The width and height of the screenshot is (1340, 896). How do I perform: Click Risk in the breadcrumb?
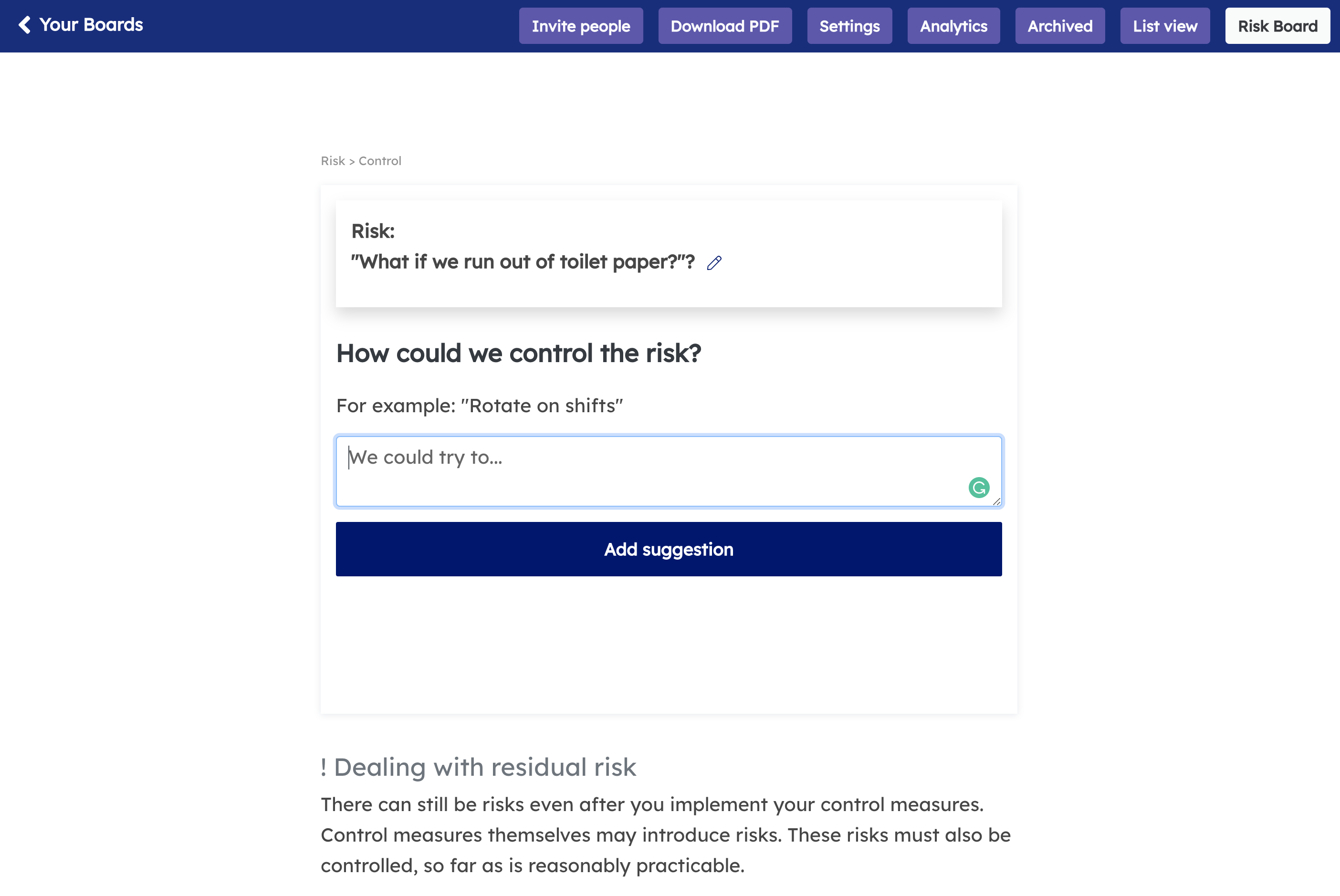tap(333, 161)
